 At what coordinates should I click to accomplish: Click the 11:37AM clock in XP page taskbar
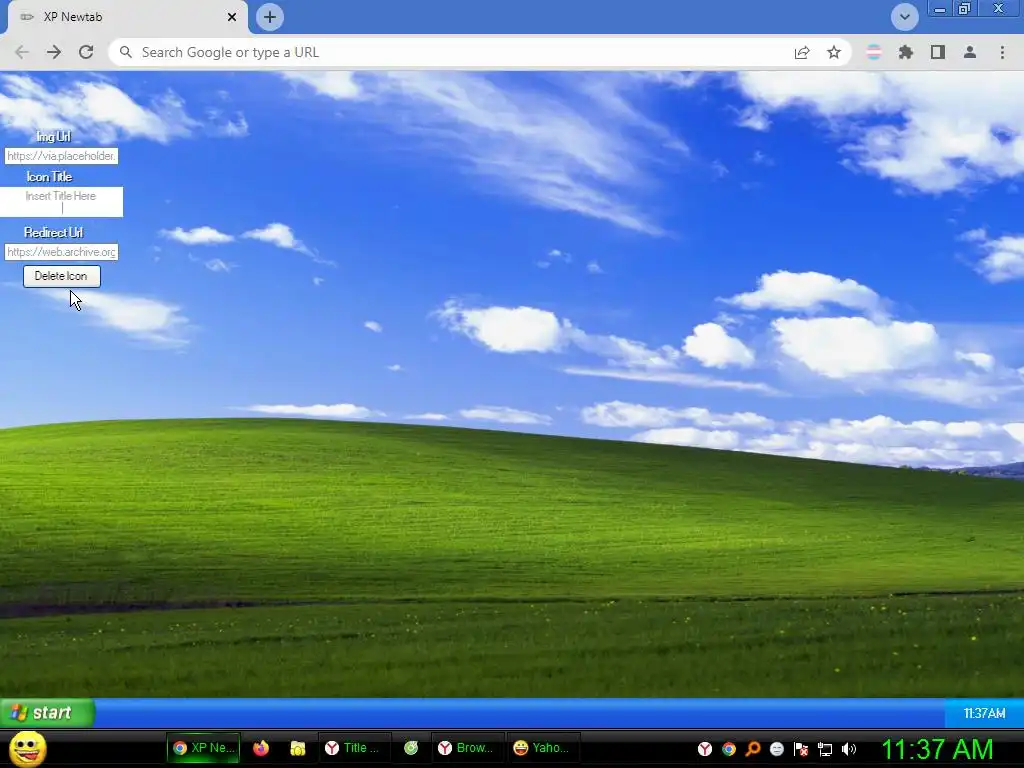(x=984, y=713)
